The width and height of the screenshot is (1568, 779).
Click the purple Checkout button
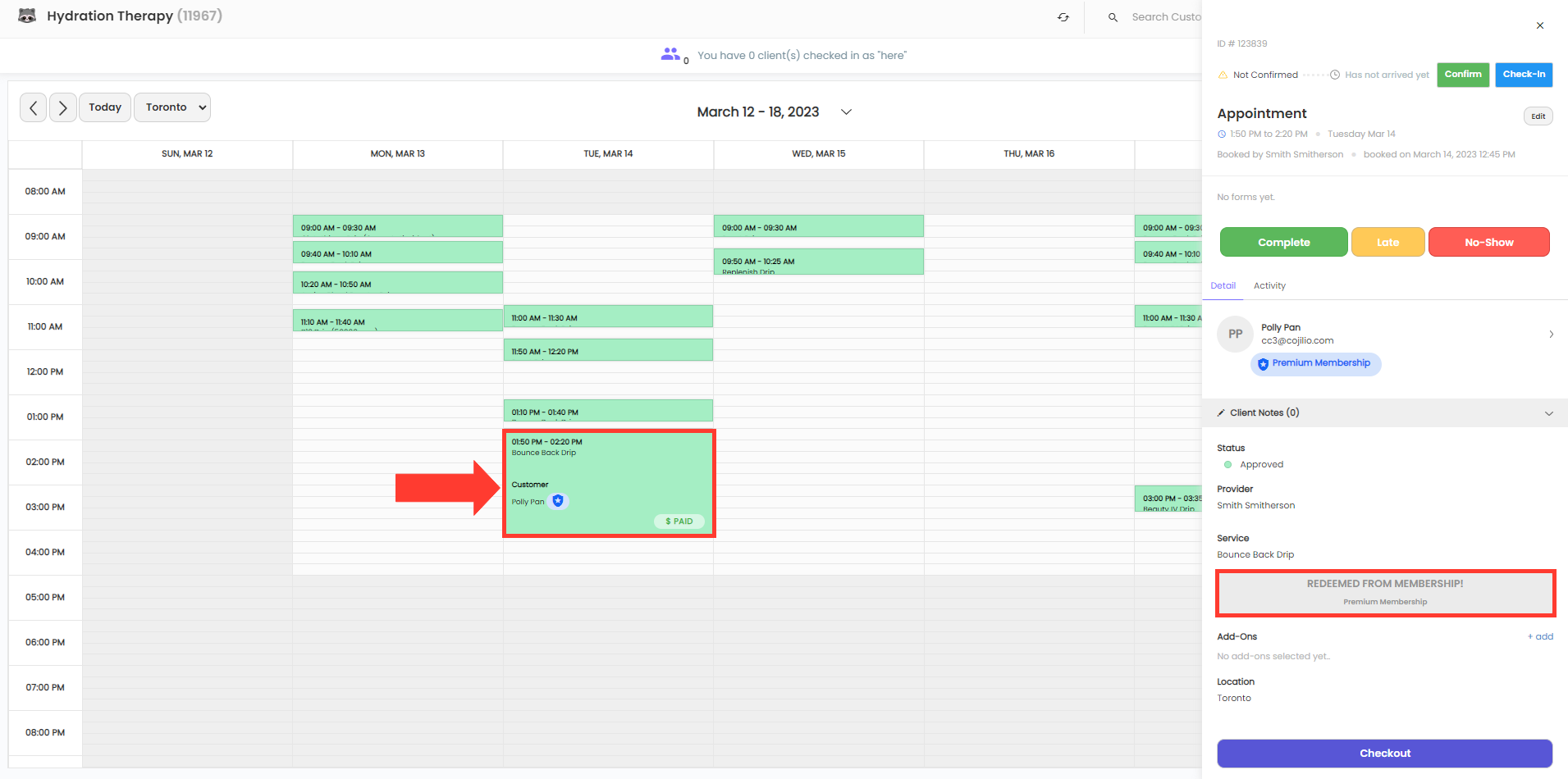tap(1384, 753)
